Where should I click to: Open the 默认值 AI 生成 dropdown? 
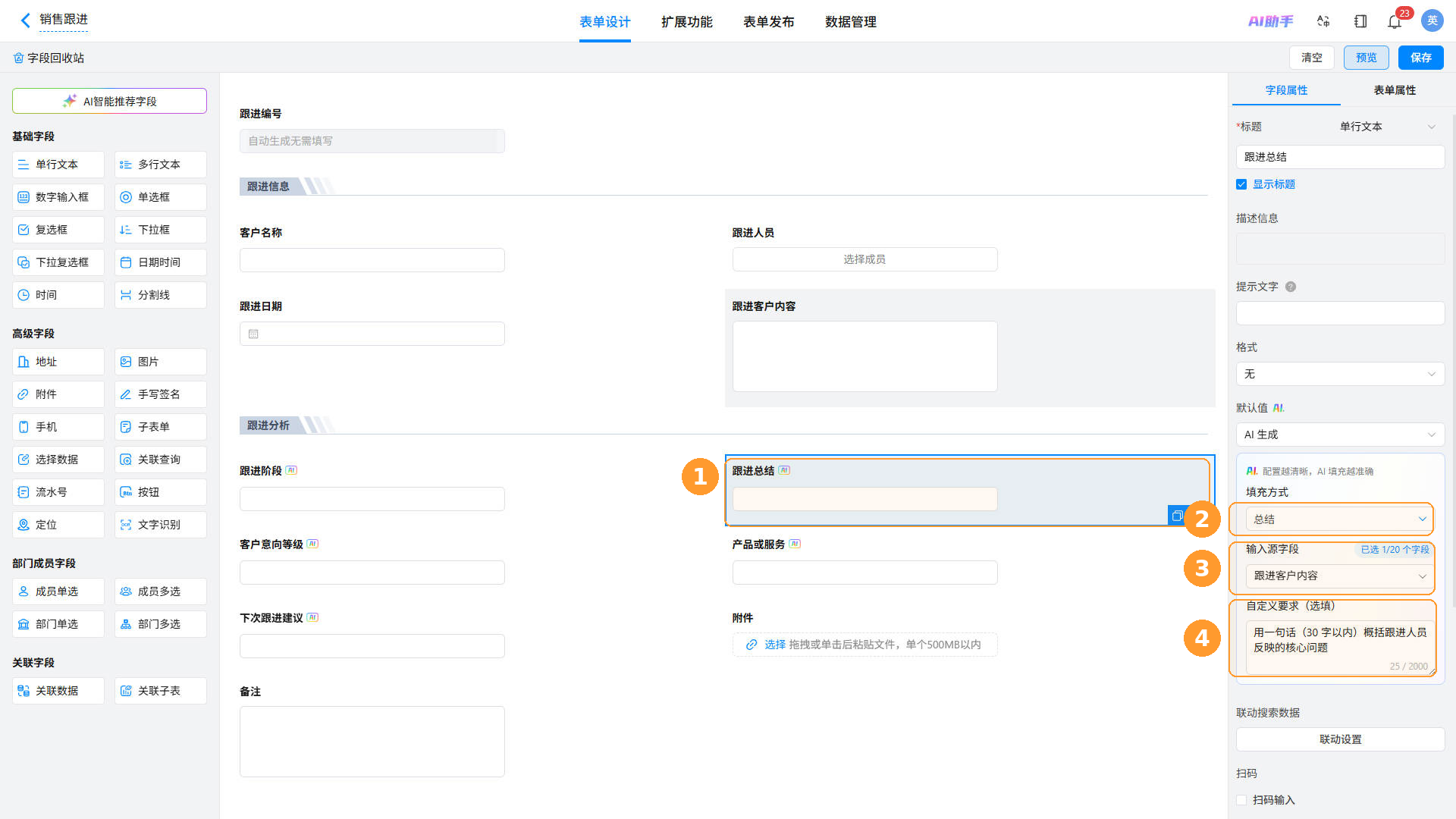tap(1340, 435)
